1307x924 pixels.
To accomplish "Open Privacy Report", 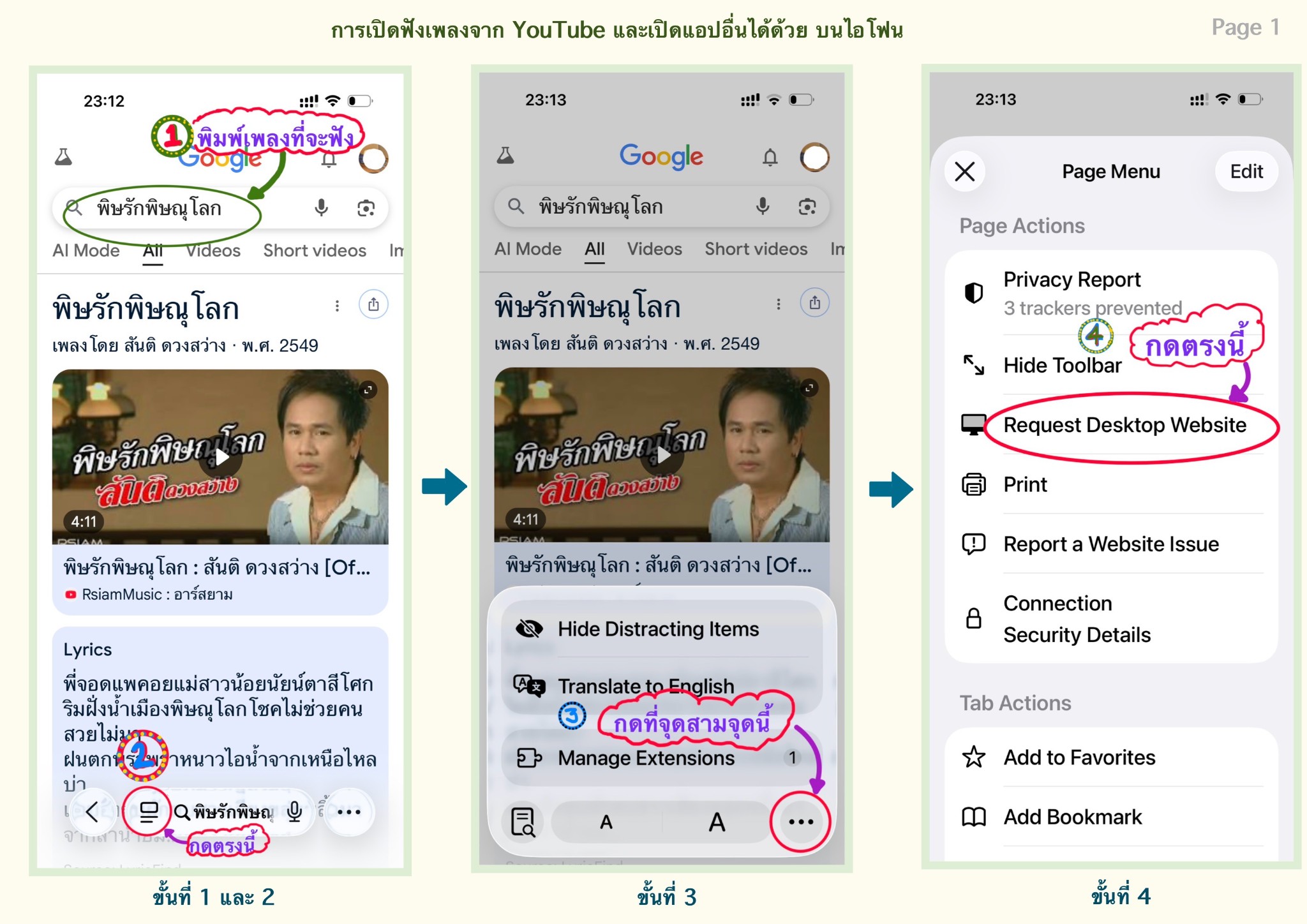I will tap(1112, 294).
